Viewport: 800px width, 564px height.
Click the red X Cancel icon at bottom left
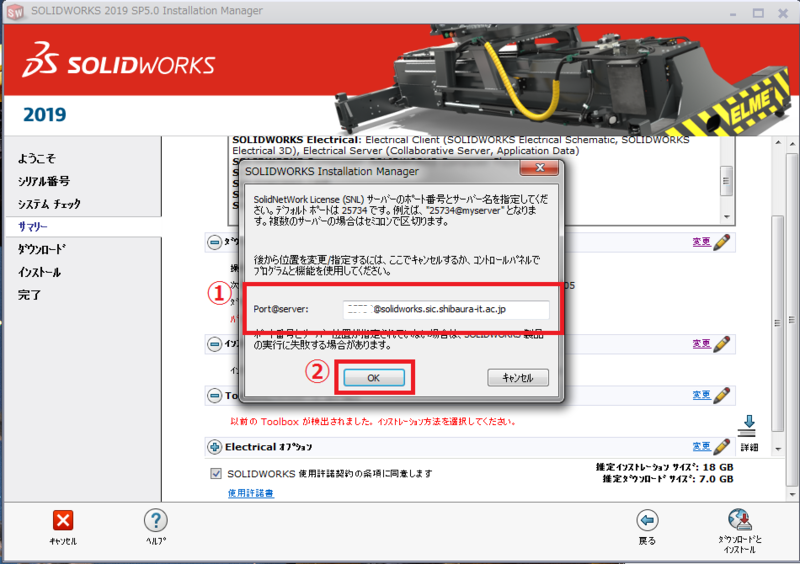[62, 520]
